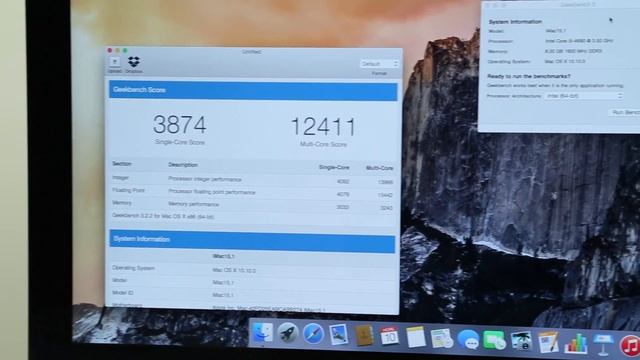Open Calendar from the dock

[x=389, y=336]
